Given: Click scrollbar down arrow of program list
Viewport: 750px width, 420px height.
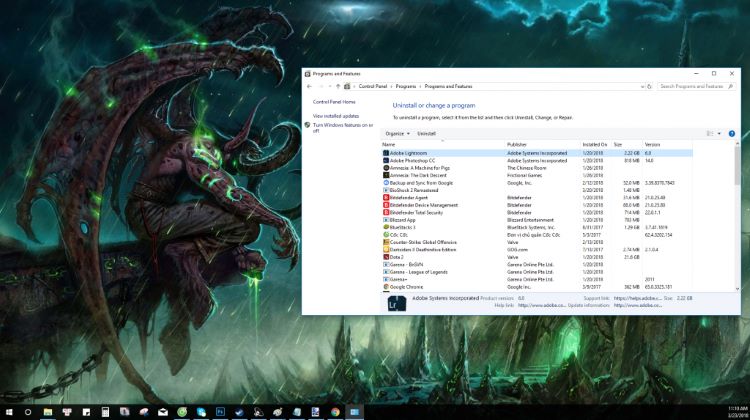Looking at the screenshot, I should [737, 289].
